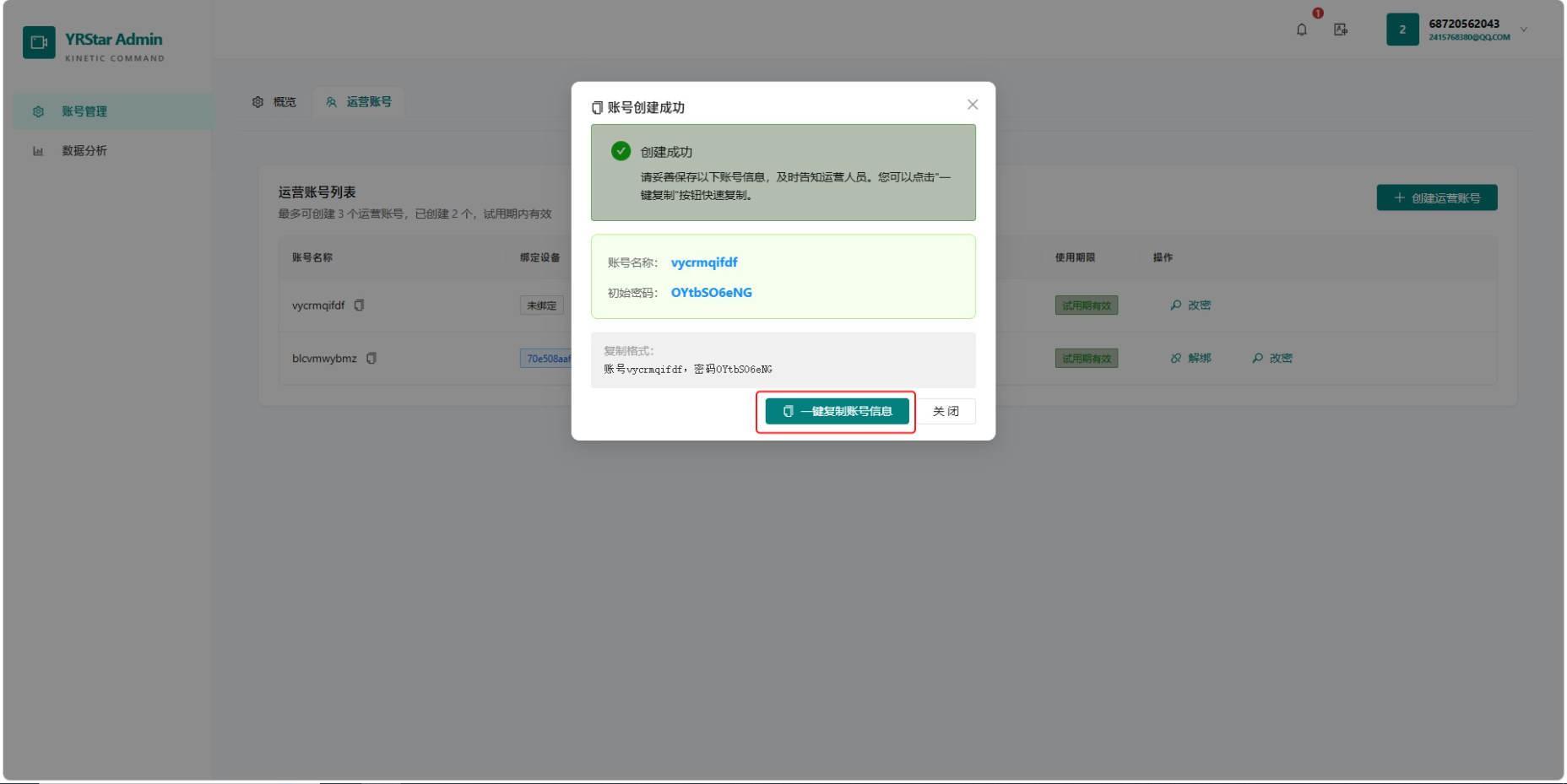The image size is (1567, 784).
Task: Open the user account dropdown arrow
Action: pyautogui.click(x=1524, y=30)
